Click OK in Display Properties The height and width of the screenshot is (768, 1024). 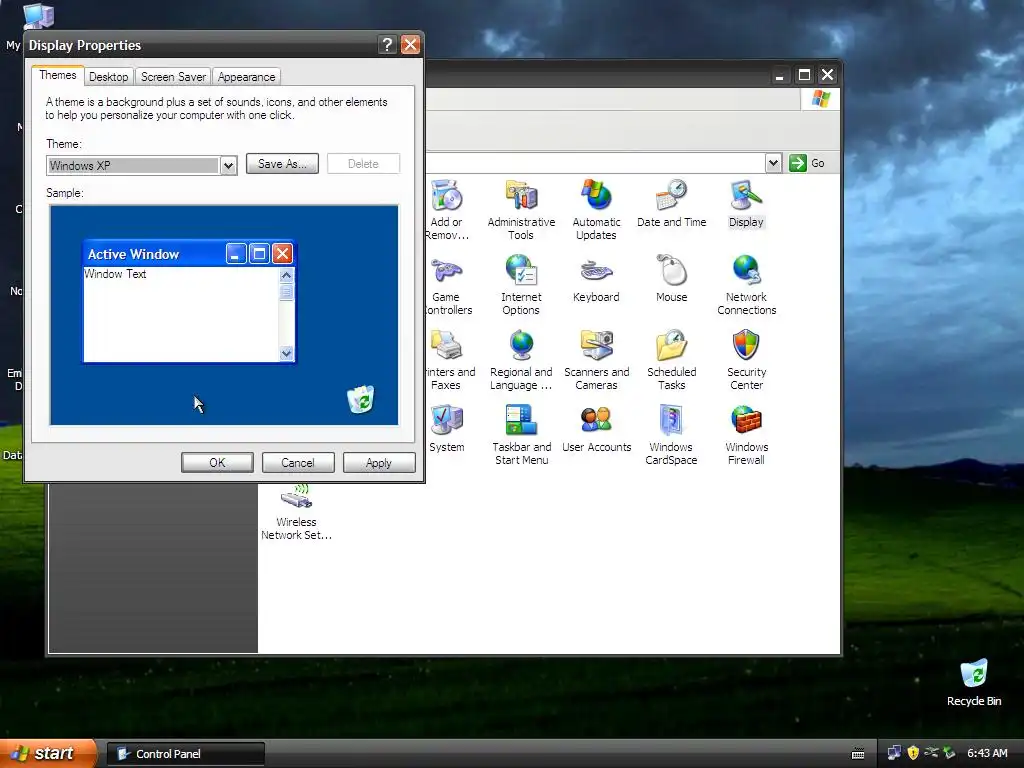click(x=217, y=462)
